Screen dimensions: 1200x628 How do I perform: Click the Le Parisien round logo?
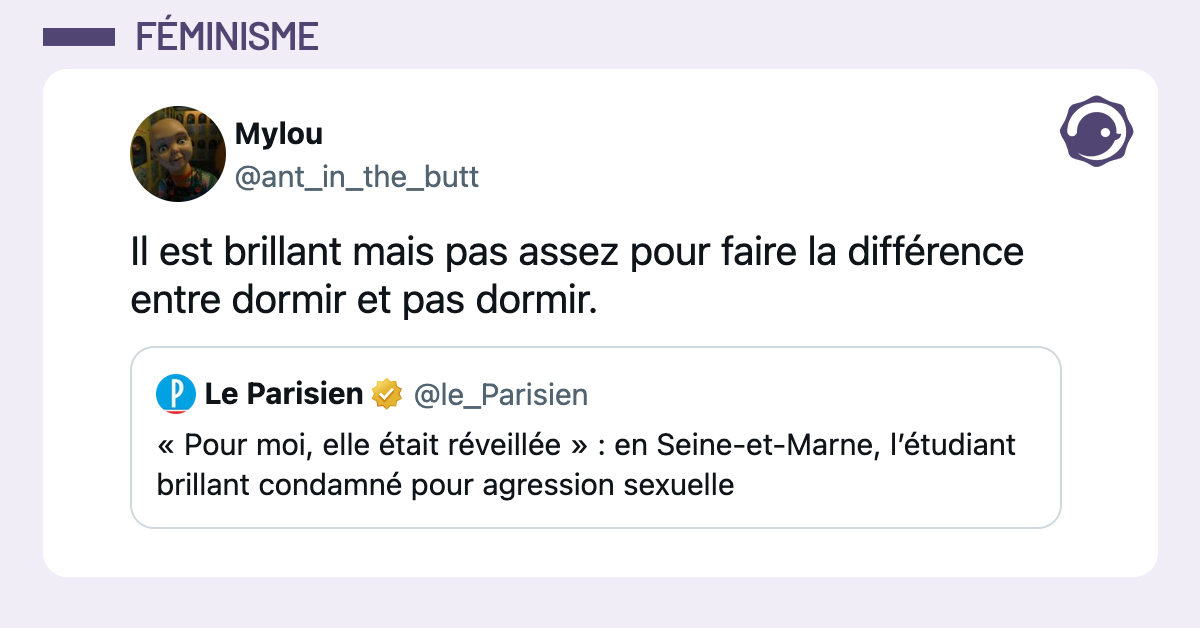click(176, 394)
